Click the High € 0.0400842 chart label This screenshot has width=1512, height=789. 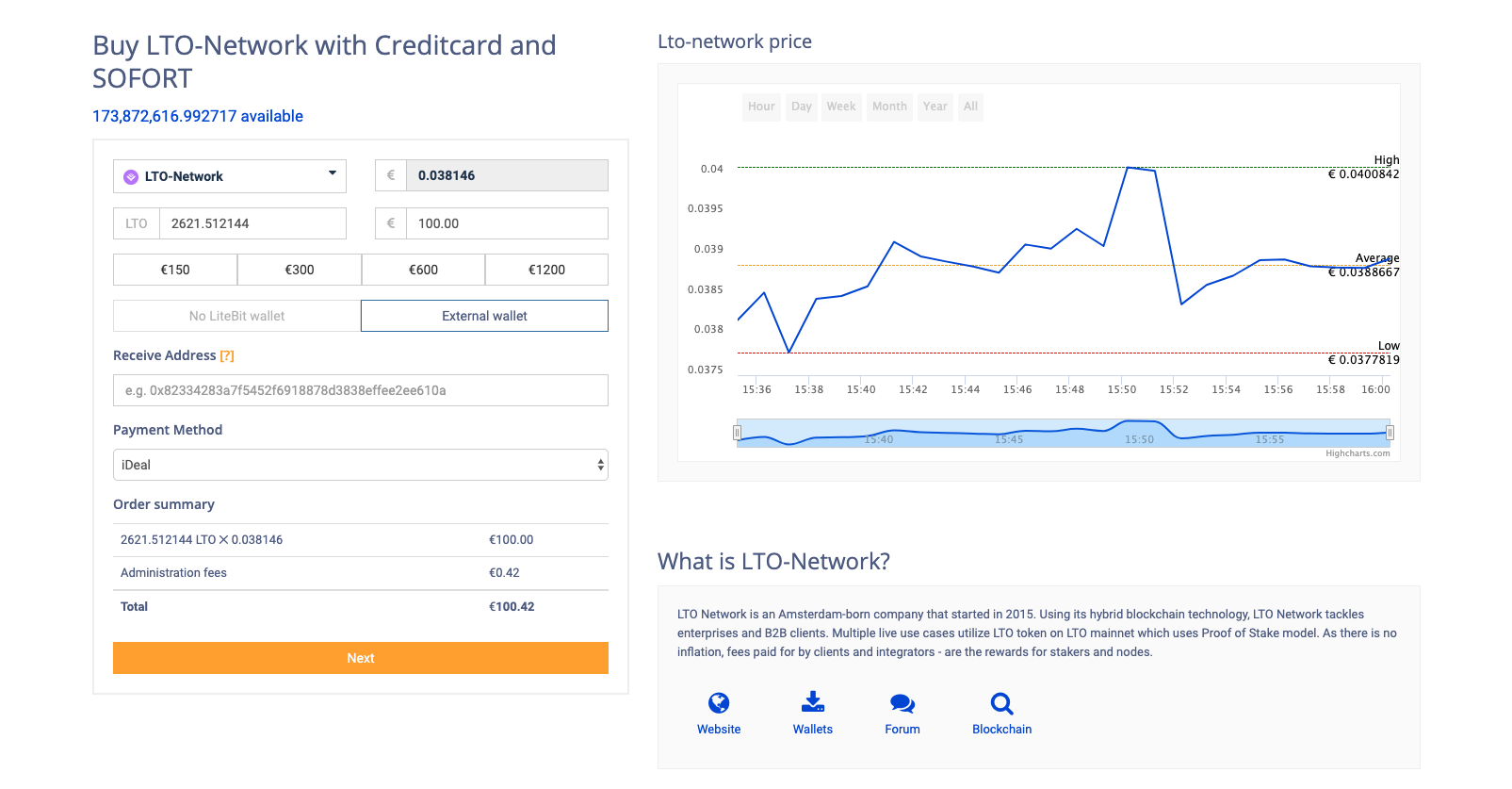[1364, 167]
